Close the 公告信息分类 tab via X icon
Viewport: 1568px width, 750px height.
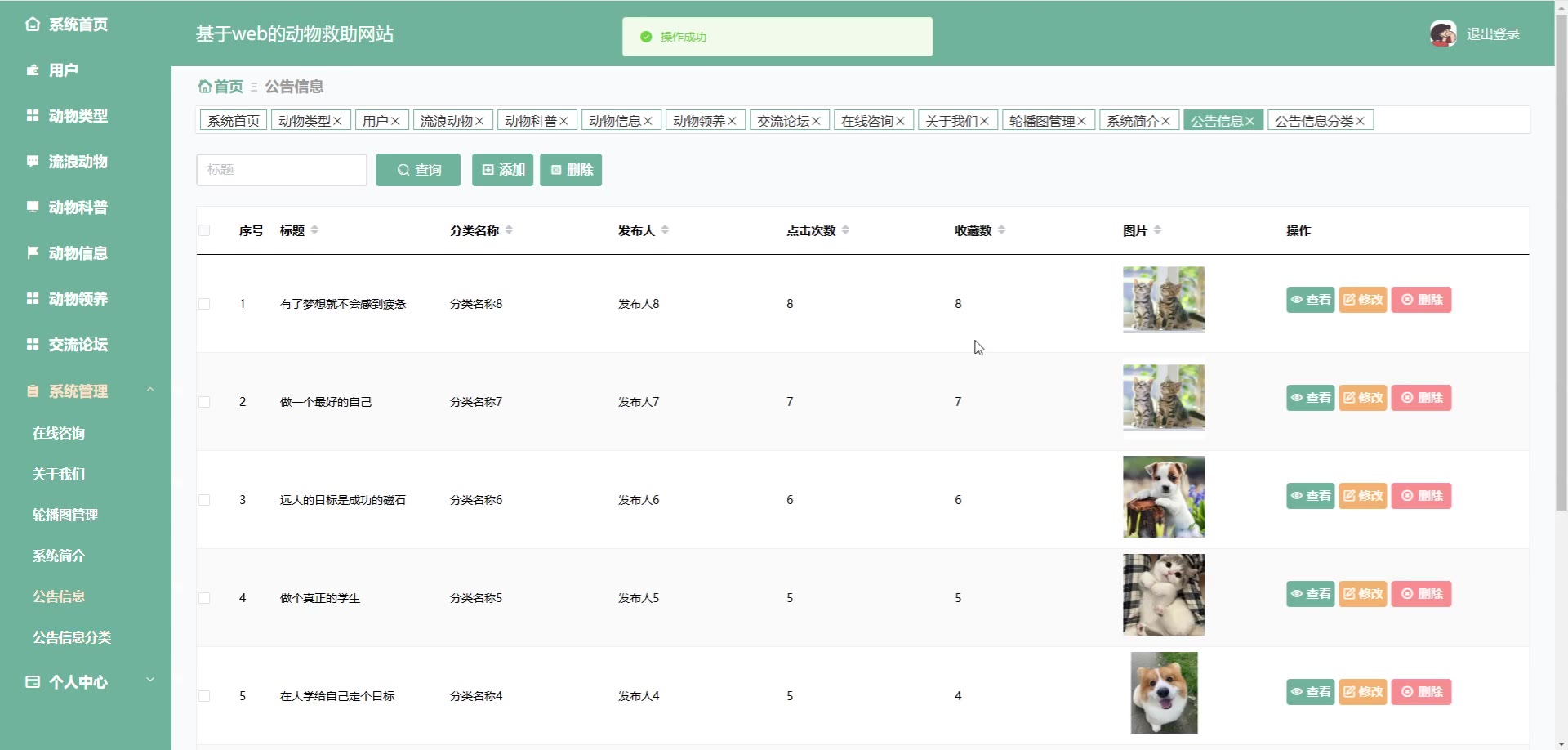point(1360,121)
